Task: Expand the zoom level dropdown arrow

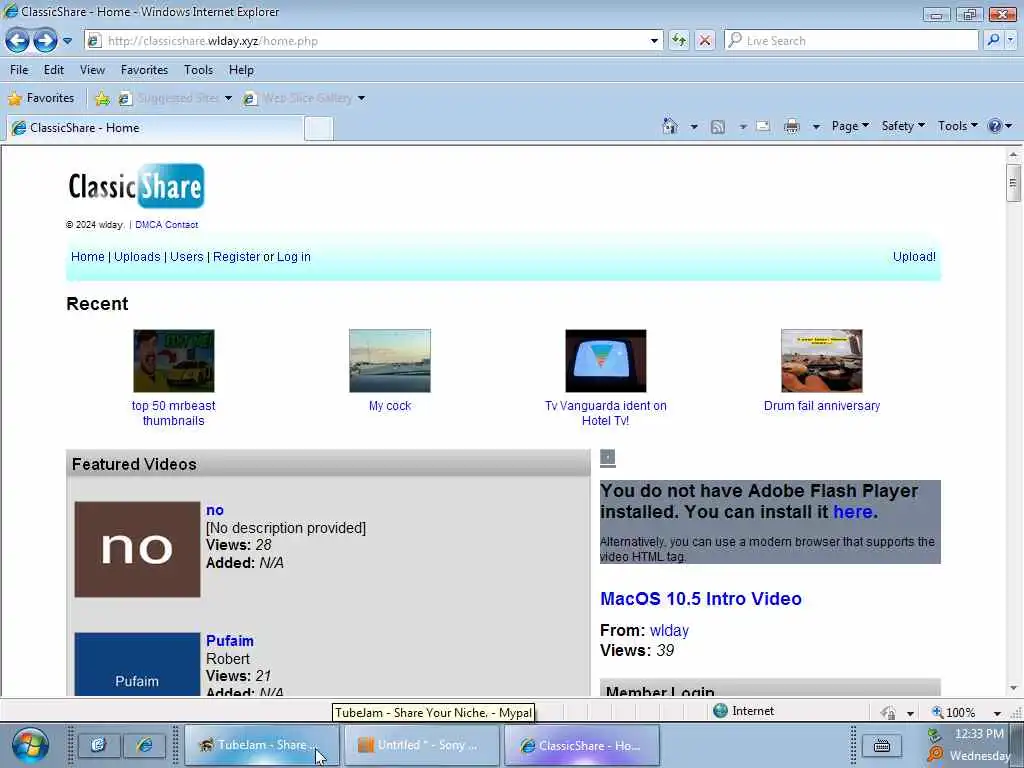Action: [997, 713]
